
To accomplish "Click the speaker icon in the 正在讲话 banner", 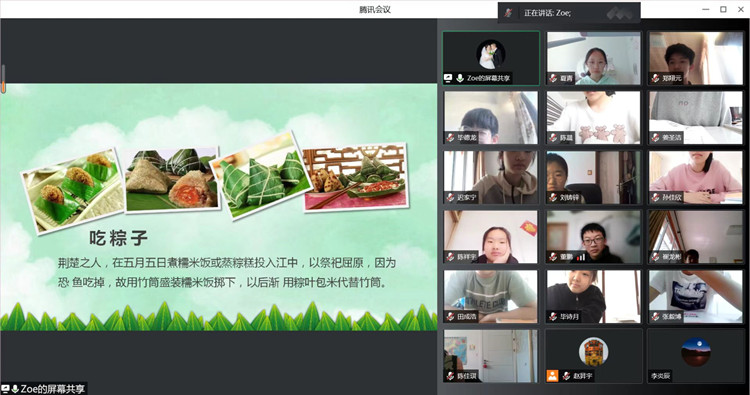I will click(x=508, y=13).
